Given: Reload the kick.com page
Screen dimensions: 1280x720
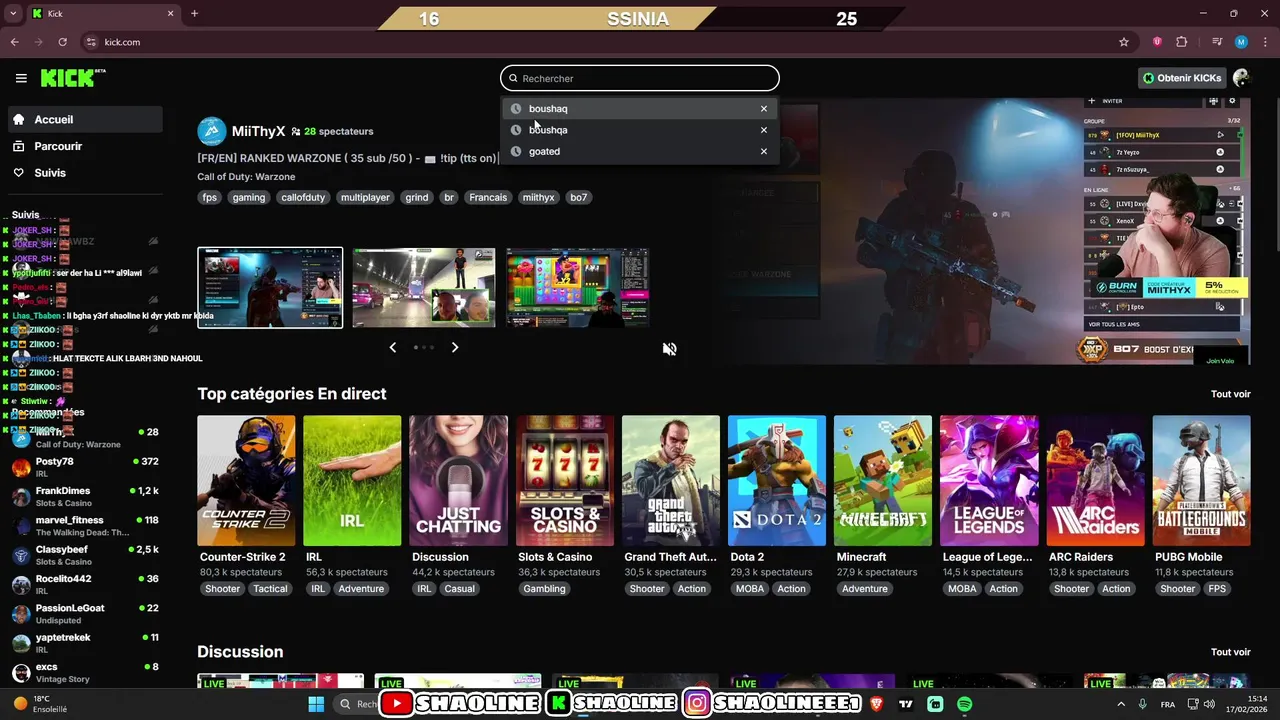Looking at the screenshot, I should [63, 42].
